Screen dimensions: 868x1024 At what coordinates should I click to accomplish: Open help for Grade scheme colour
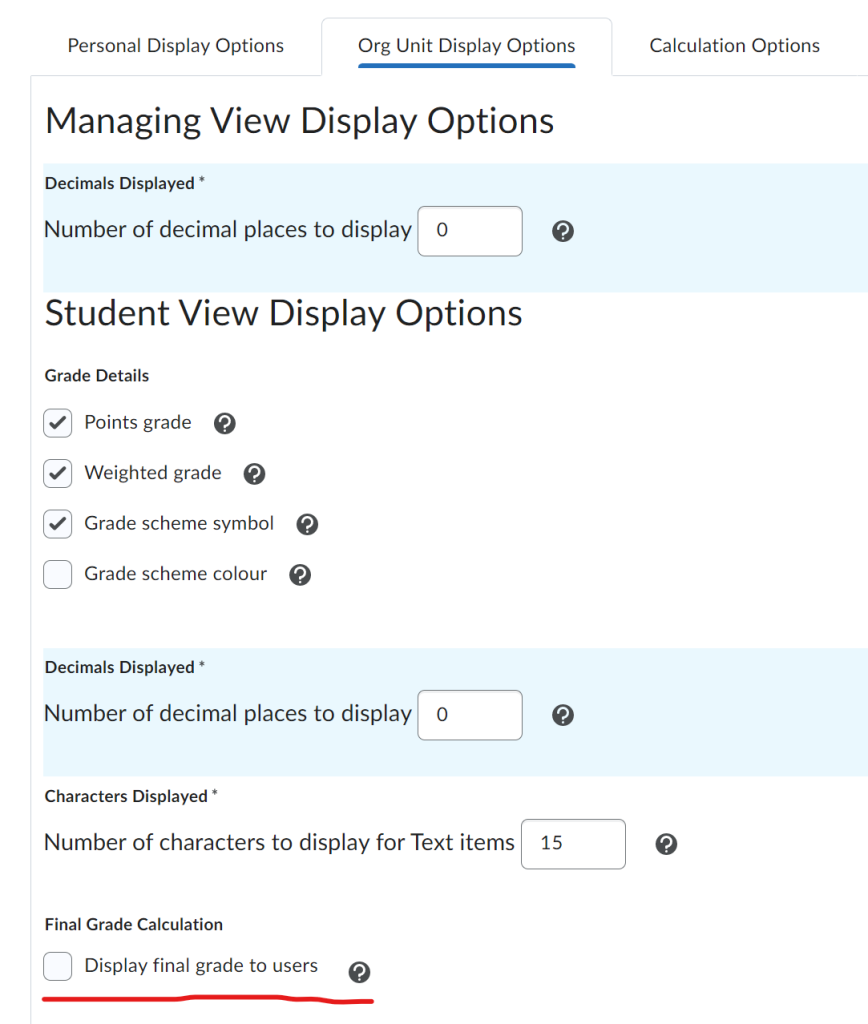point(300,574)
